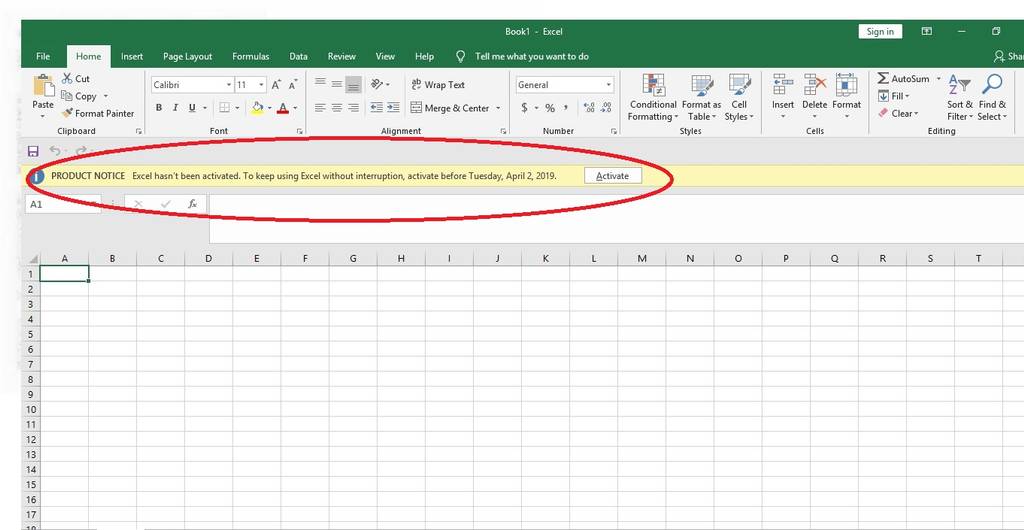Switch to the Data tab
The width and height of the screenshot is (1024, 530).
pyautogui.click(x=298, y=57)
